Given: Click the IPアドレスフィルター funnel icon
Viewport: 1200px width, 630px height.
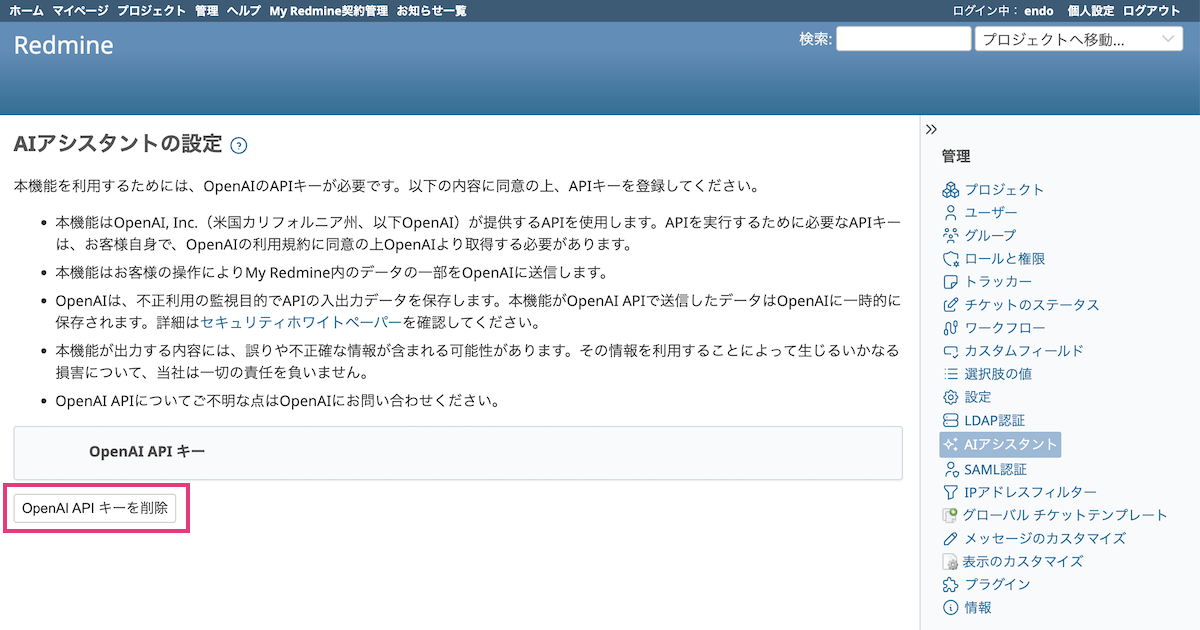Looking at the screenshot, I should tap(950, 492).
